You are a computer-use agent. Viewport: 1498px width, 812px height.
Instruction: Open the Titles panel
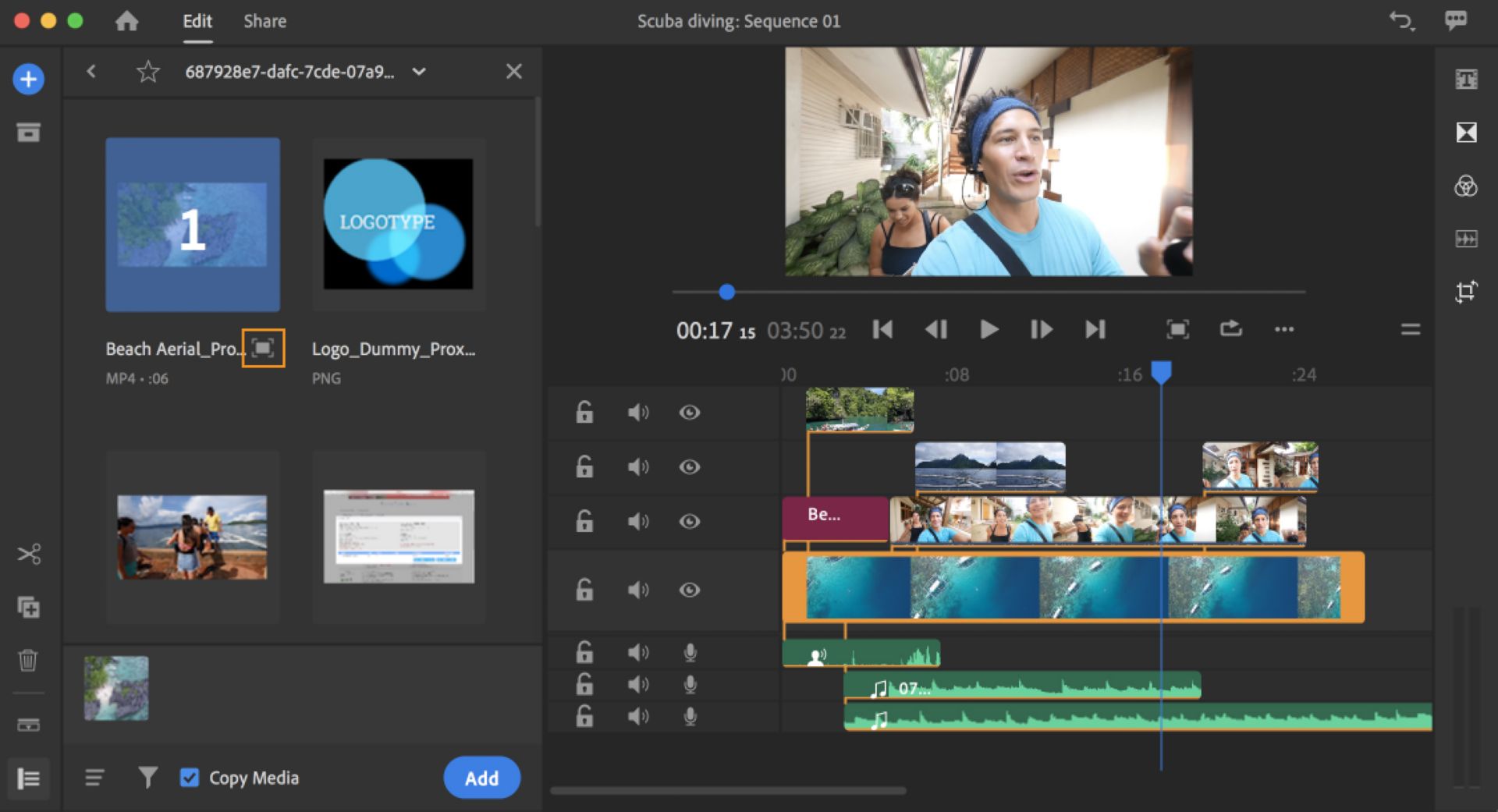click(1468, 79)
